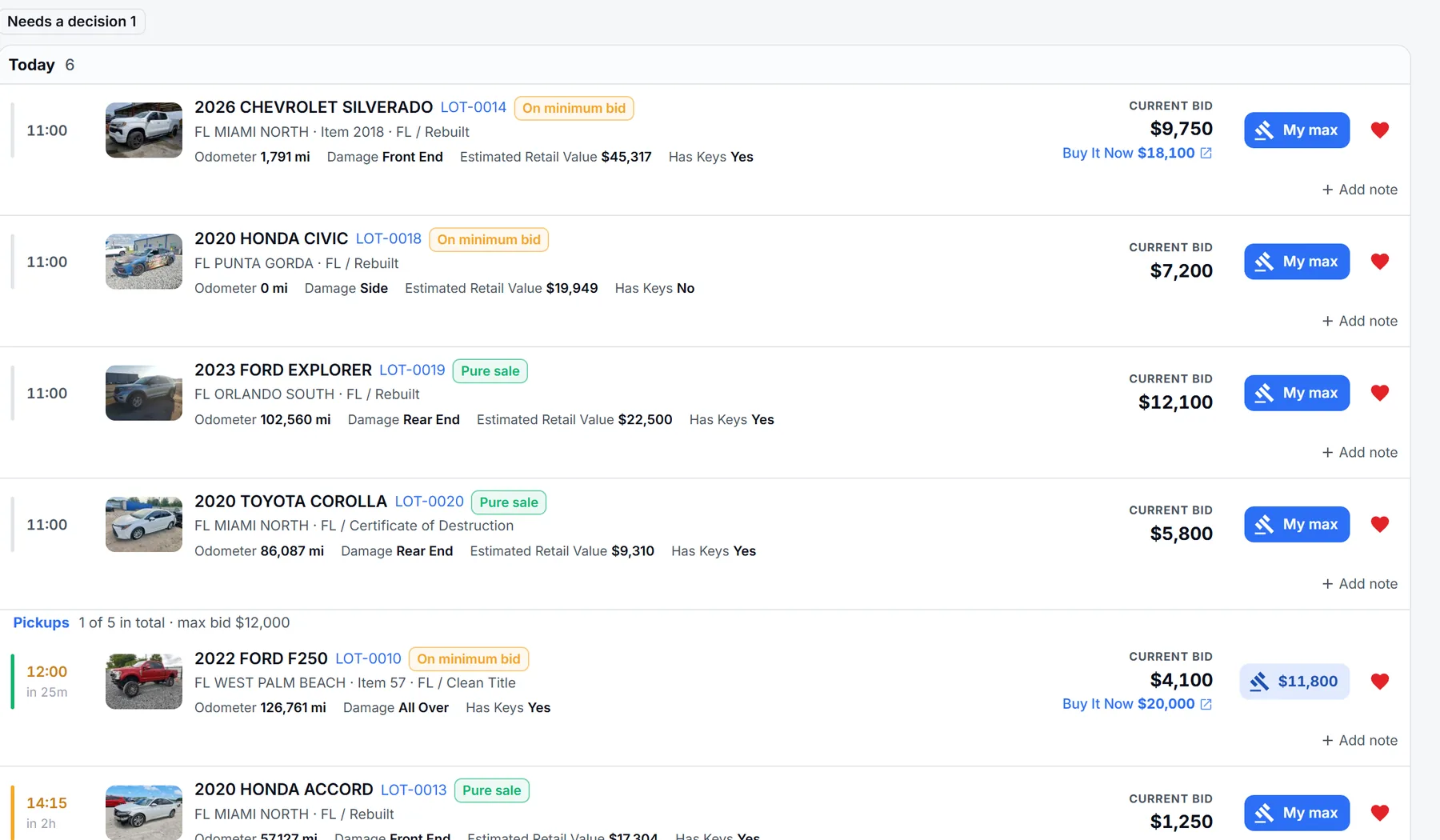Open lot link LOT-0019
The height and width of the screenshot is (840, 1440).
pos(412,370)
